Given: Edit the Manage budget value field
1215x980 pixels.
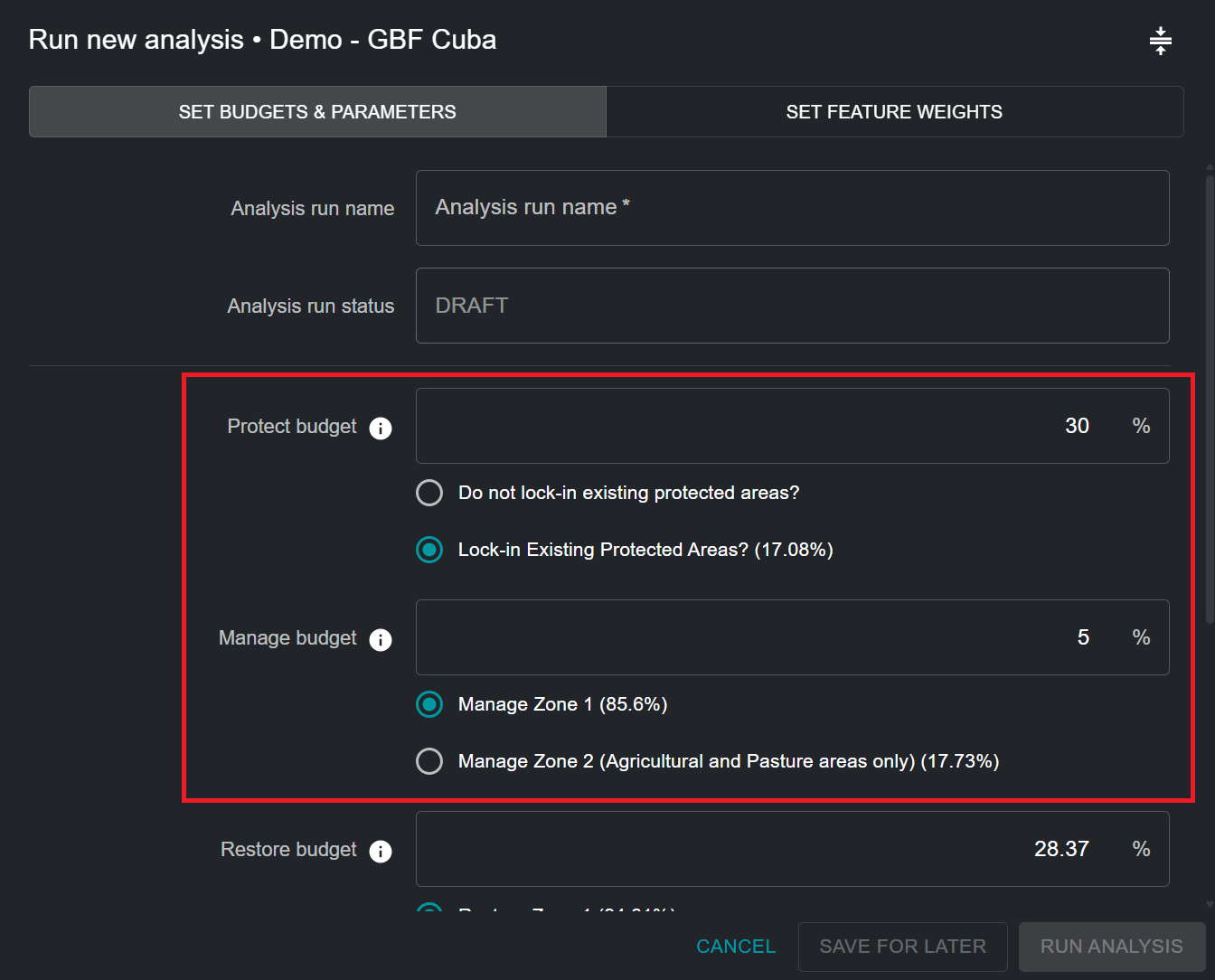Looking at the screenshot, I should [x=768, y=637].
